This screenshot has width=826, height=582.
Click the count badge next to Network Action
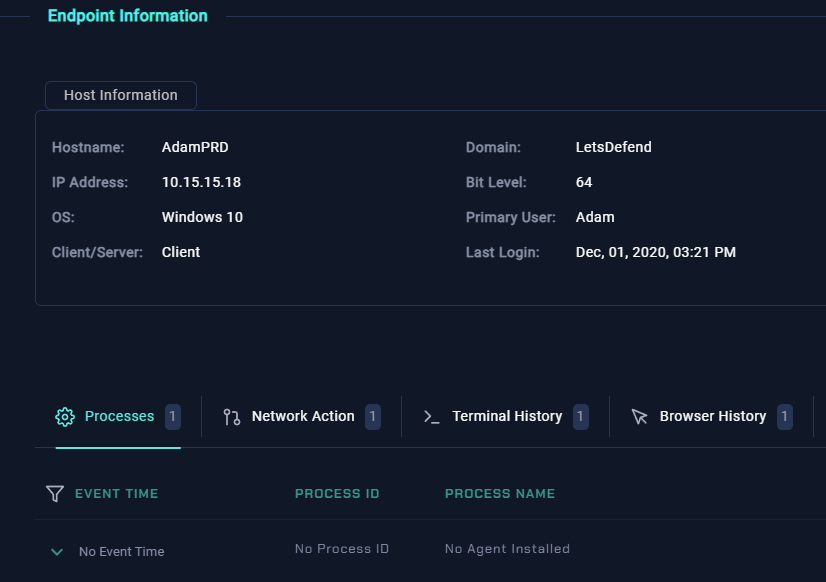click(x=373, y=417)
